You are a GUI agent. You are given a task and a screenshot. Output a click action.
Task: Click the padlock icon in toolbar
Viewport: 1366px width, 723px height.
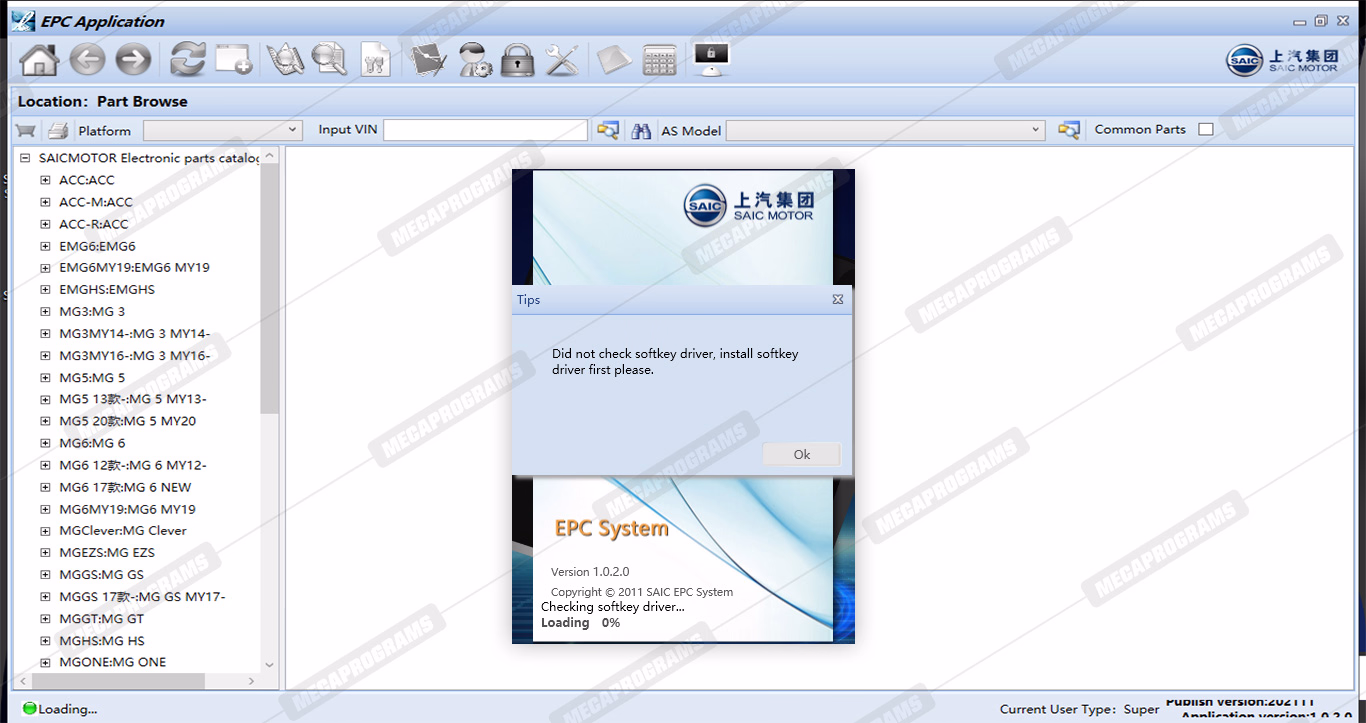coord(517,60)
